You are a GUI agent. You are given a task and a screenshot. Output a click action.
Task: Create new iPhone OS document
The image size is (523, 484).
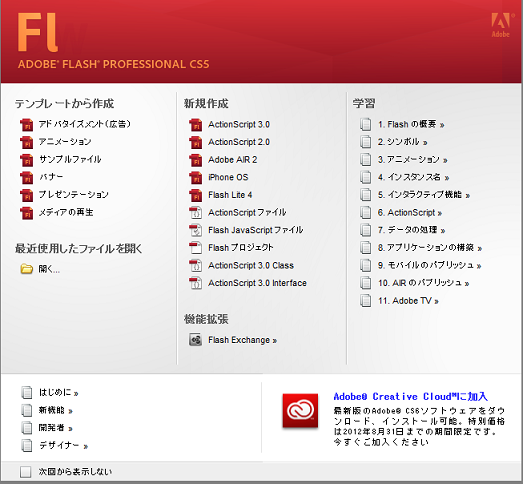[228, 177]
